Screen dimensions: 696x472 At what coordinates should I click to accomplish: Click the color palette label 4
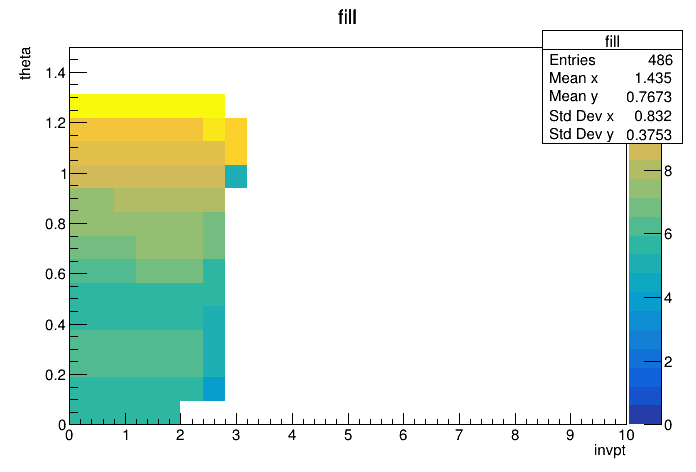668,298
